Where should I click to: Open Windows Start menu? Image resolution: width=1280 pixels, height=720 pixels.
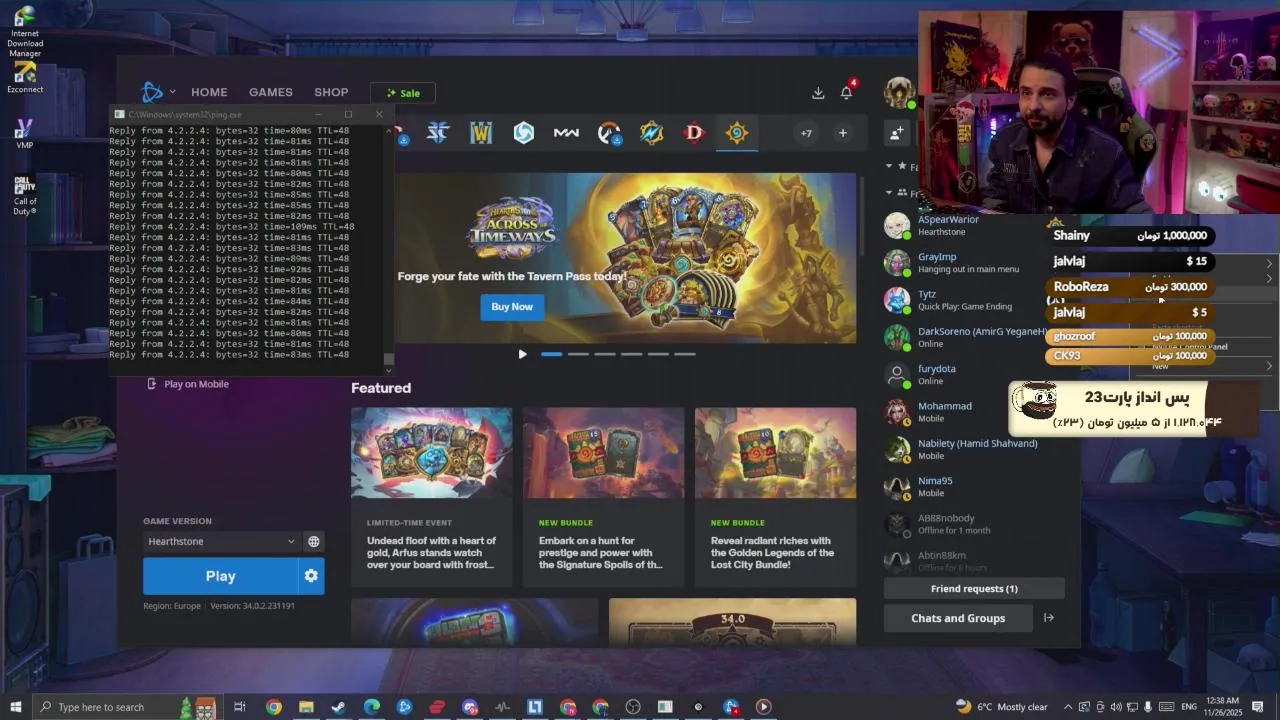click(x=16, y=707)
